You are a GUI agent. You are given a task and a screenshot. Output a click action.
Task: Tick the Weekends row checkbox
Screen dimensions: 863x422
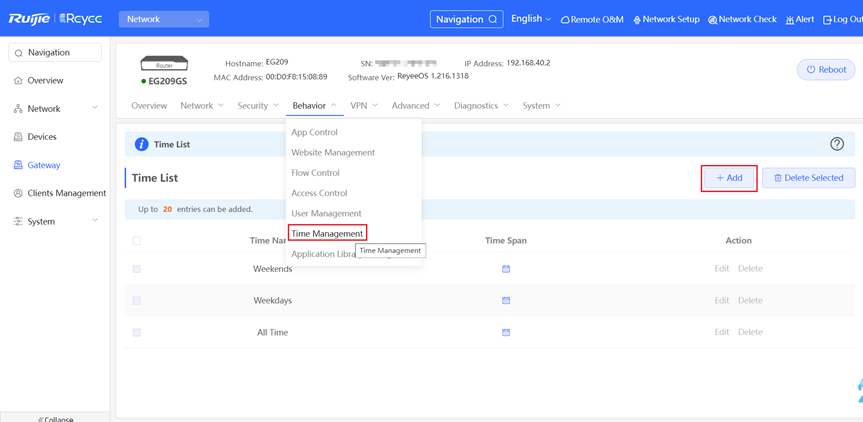(x=136, y=269)
